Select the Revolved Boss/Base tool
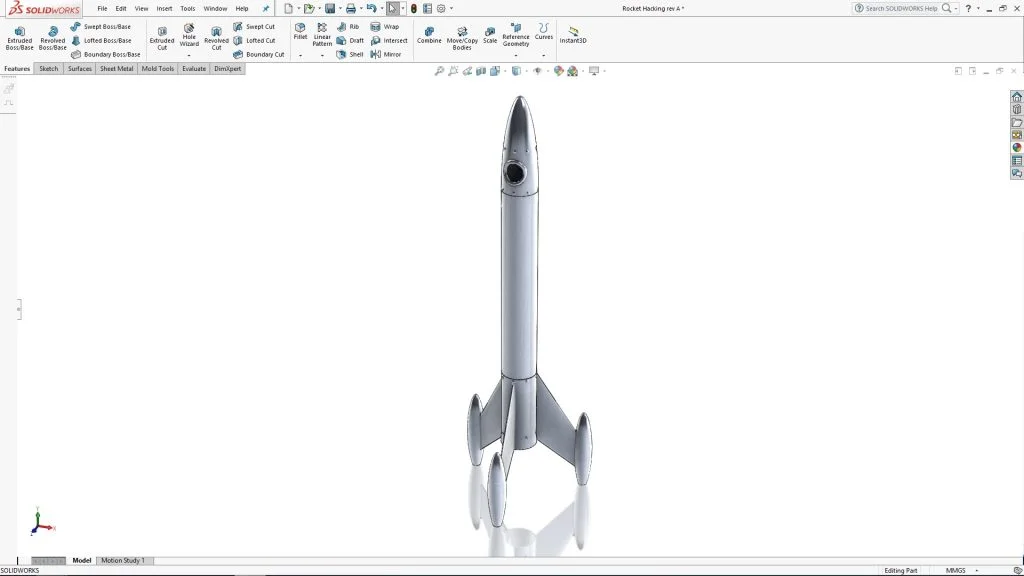 point(52,37)
